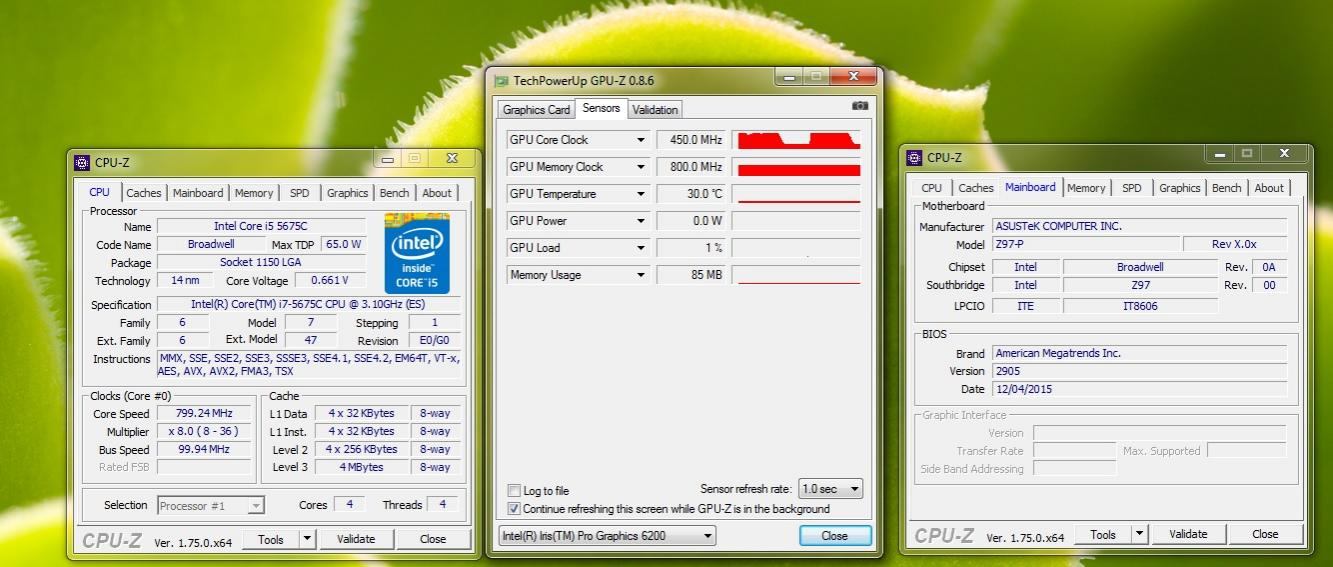Click GPU Temperature 30.0 °C value
Viewport: 1333px width, 567px height.
[x=692, y=194]
